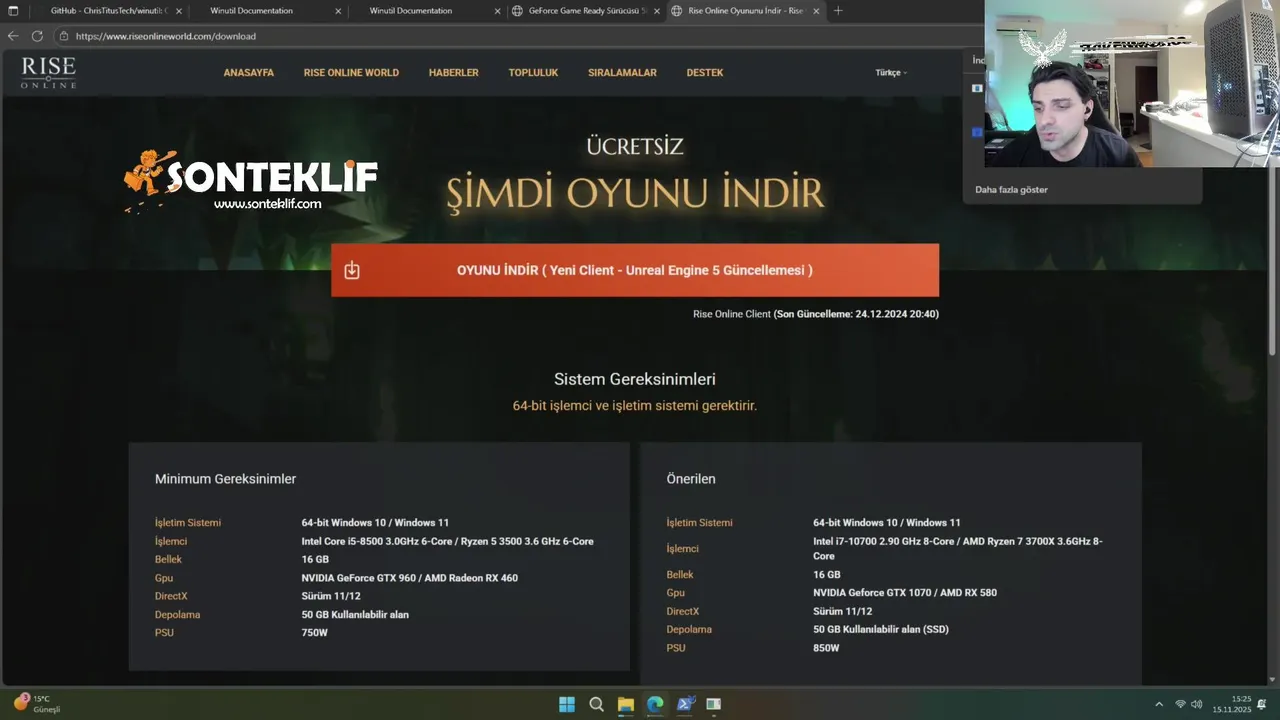Screen dimensions: 1280x720
Task: Switch to GeForce Game Ready Sürücüsü tab
Action: pos(585,11)
